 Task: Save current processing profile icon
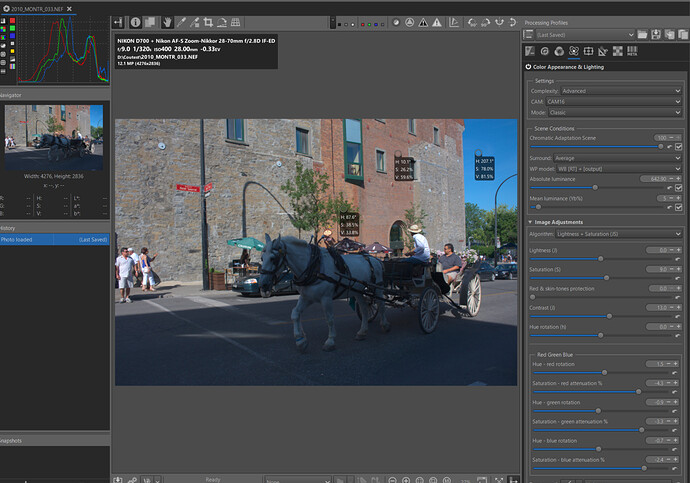pos(656,34)
